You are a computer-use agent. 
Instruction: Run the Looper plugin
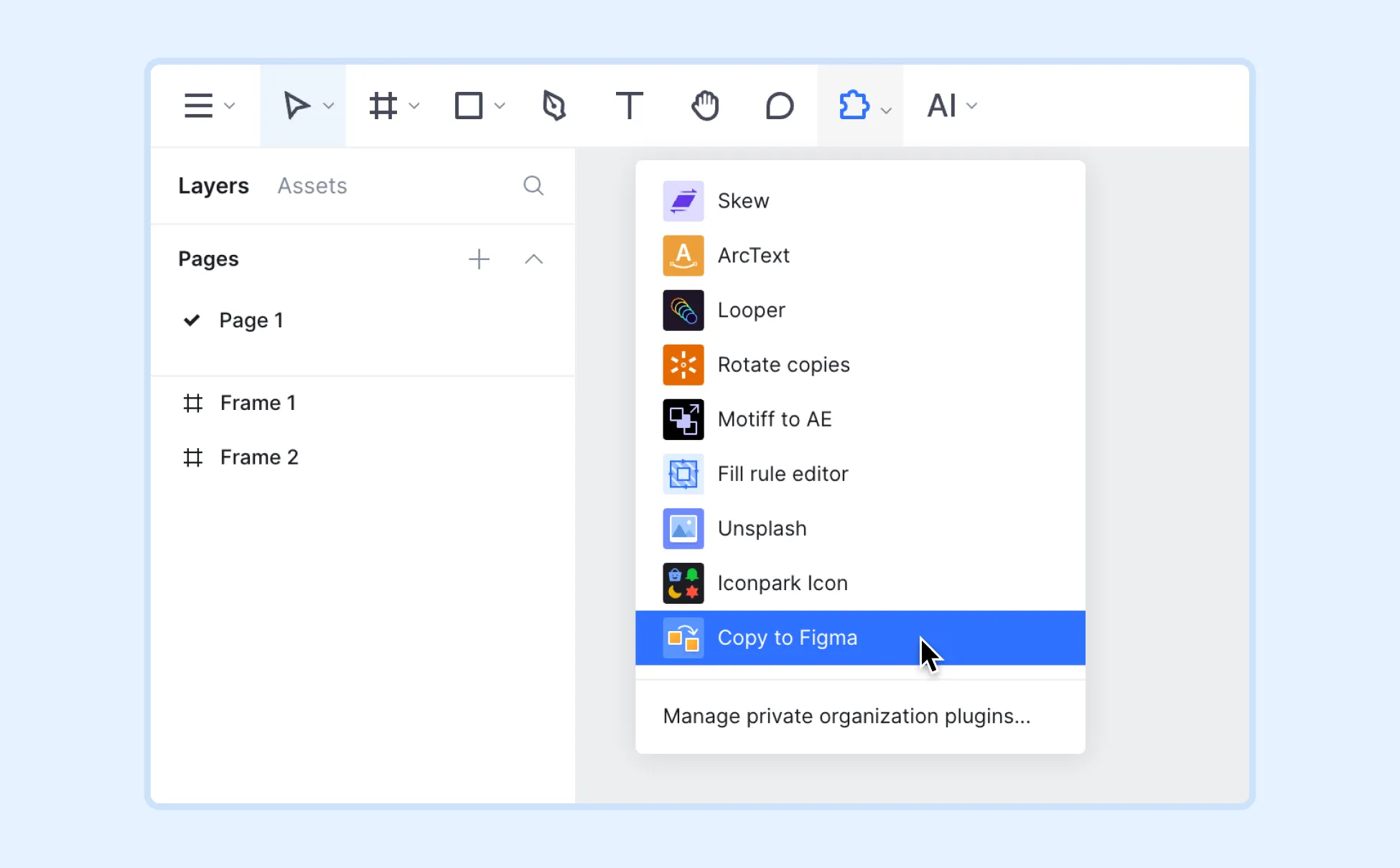(860, 310)
